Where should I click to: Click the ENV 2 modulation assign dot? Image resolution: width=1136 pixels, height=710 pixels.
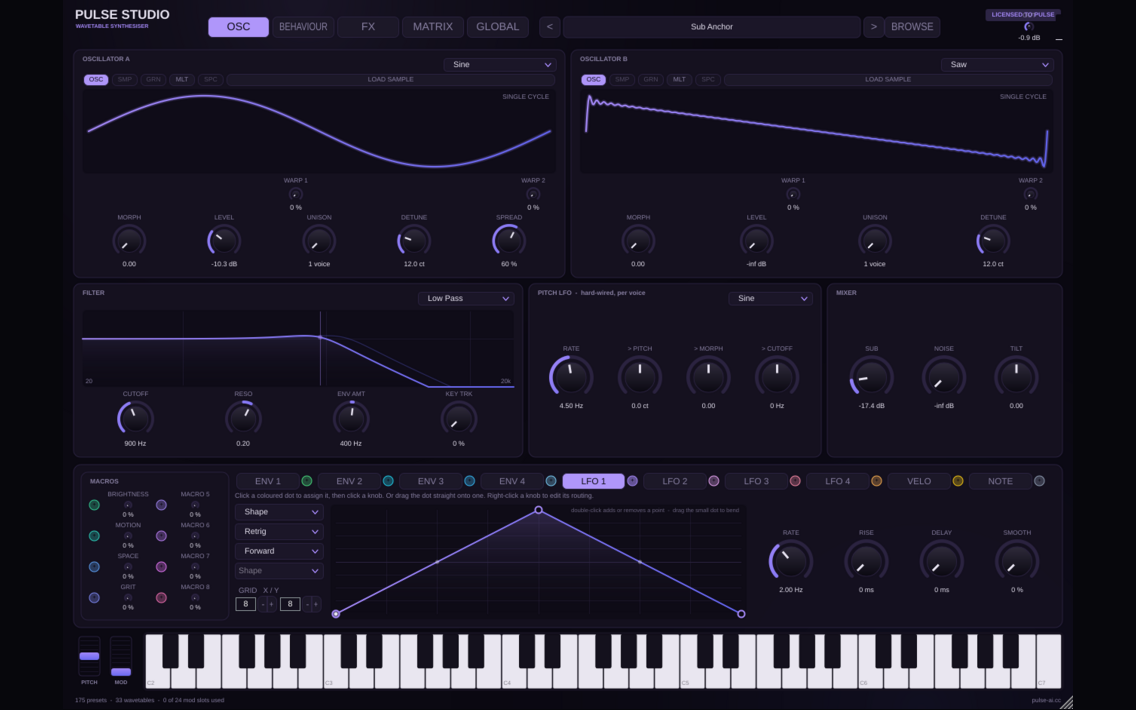coord(388,481)
